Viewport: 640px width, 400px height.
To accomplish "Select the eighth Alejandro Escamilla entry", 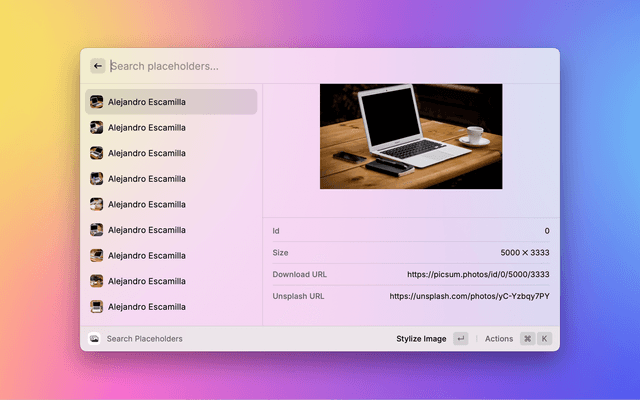I will click(x=147, y=281).
